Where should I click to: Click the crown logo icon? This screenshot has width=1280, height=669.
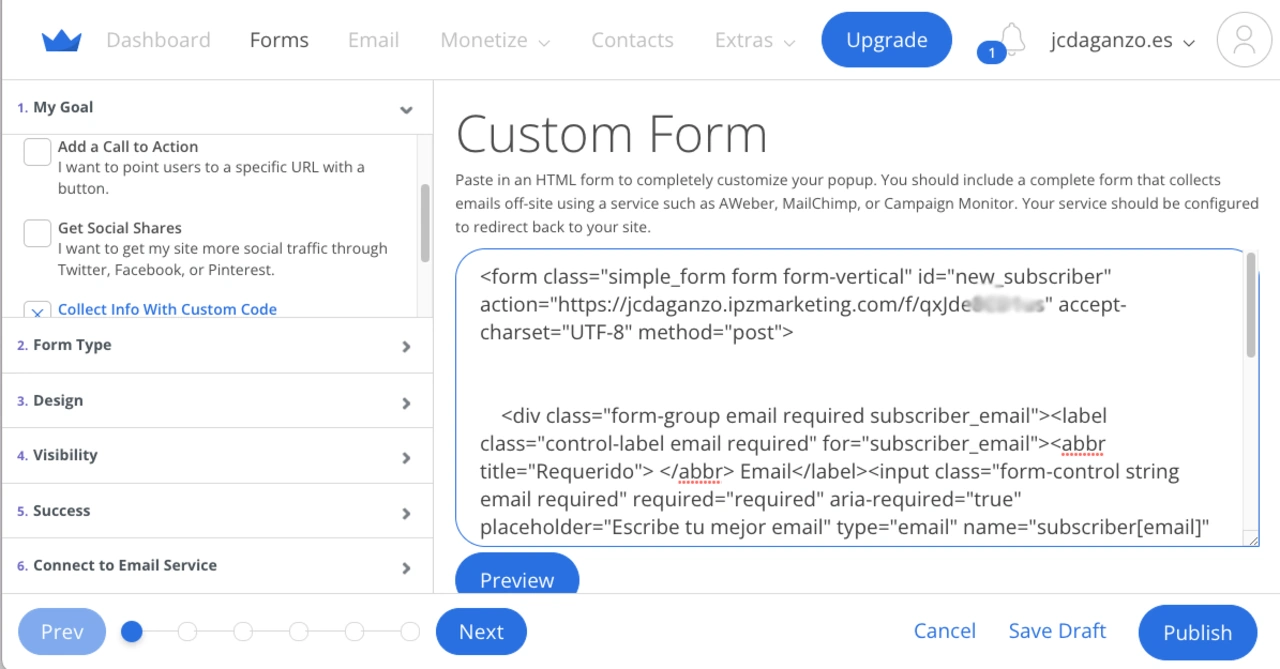click(61, 41)
